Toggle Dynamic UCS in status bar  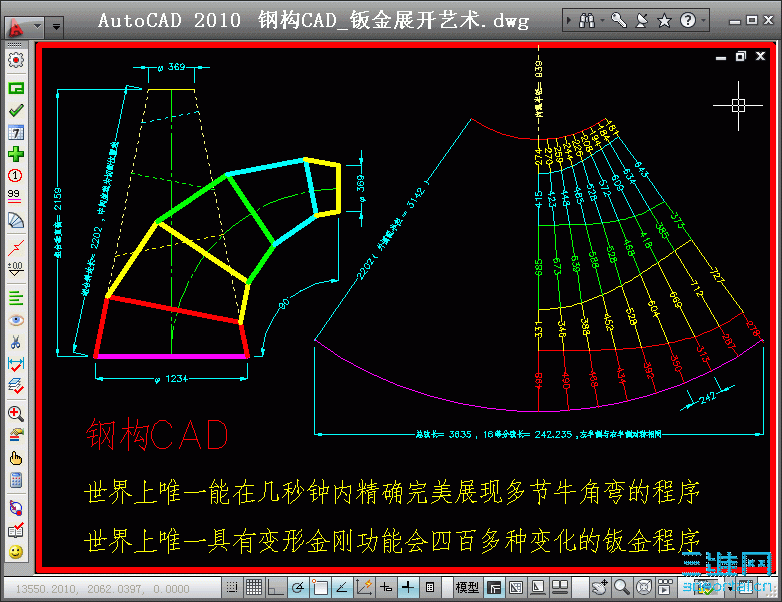click(364, 588)
